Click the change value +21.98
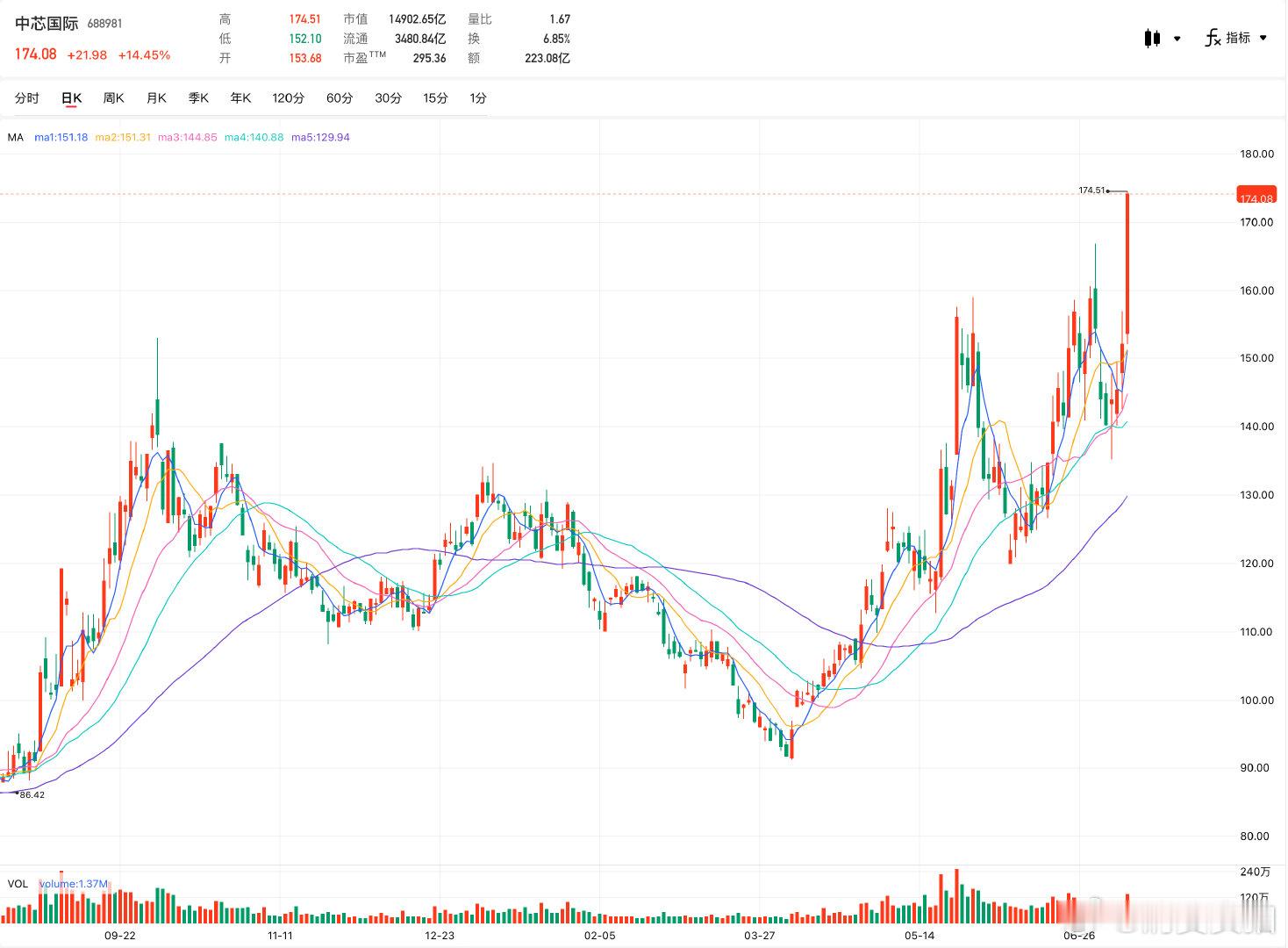1288x948 pixels. pos(87,55)
